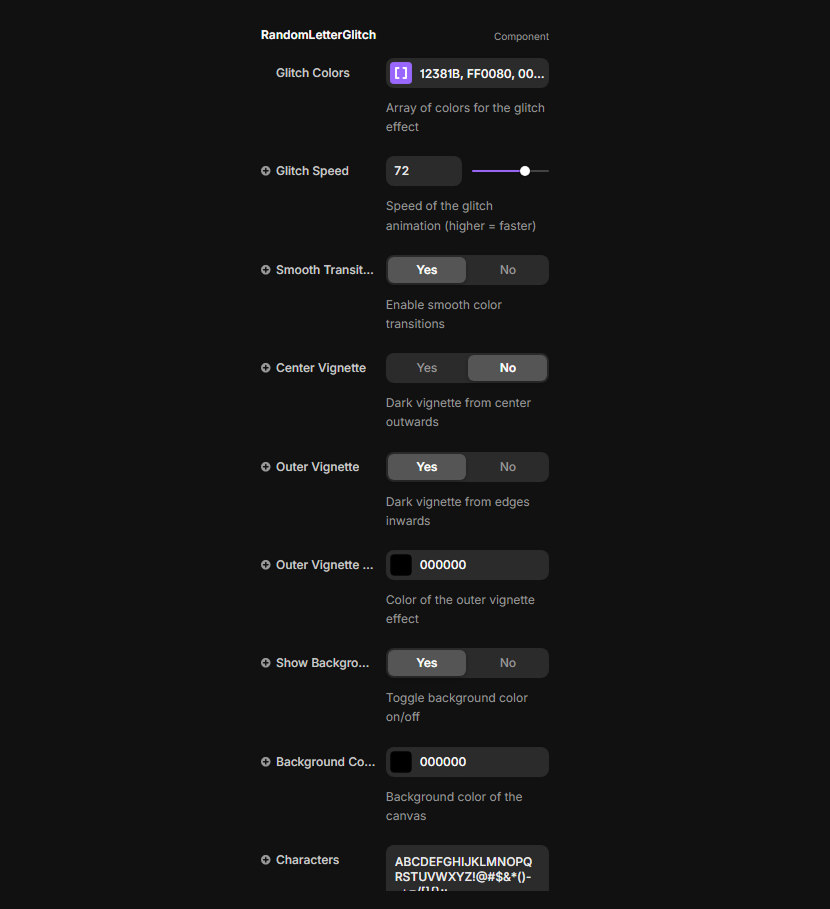Open the Glitch Colors array field
The width and height of the screenshot is (830, 909).
[482, 73]
